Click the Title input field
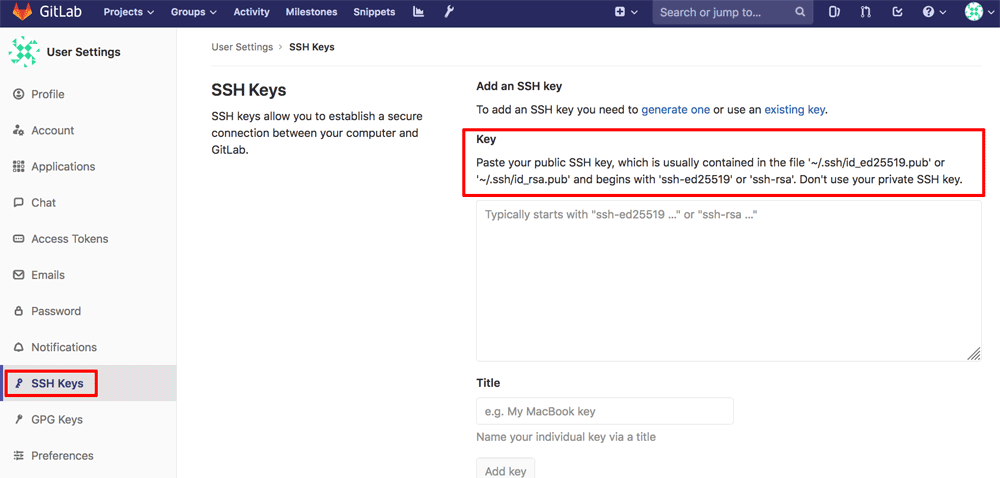Screen dimensions: 1000x478 [x=604, y=411]
